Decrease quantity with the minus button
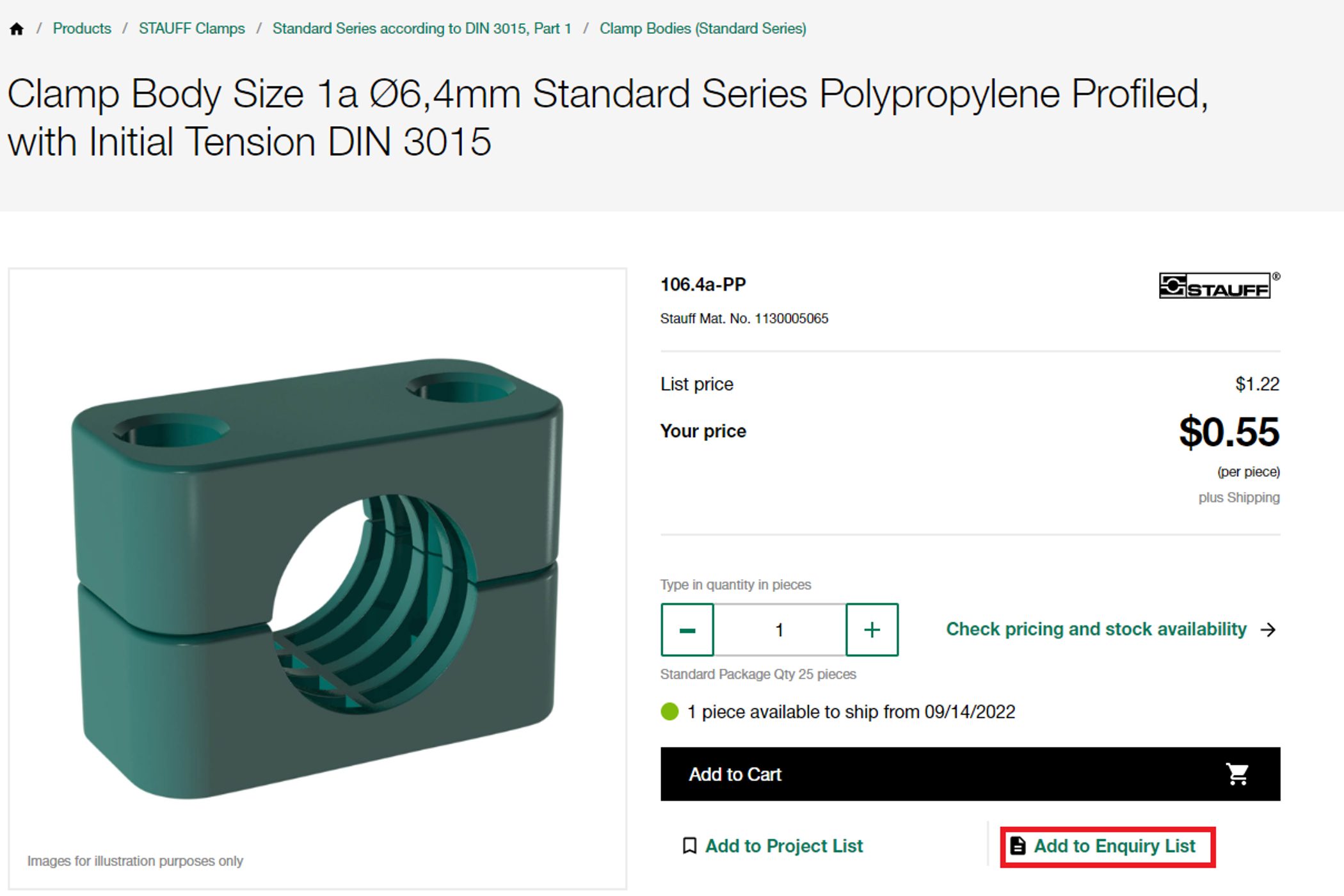The width and height of the screenshot is (1344, 896). point(687,630)
